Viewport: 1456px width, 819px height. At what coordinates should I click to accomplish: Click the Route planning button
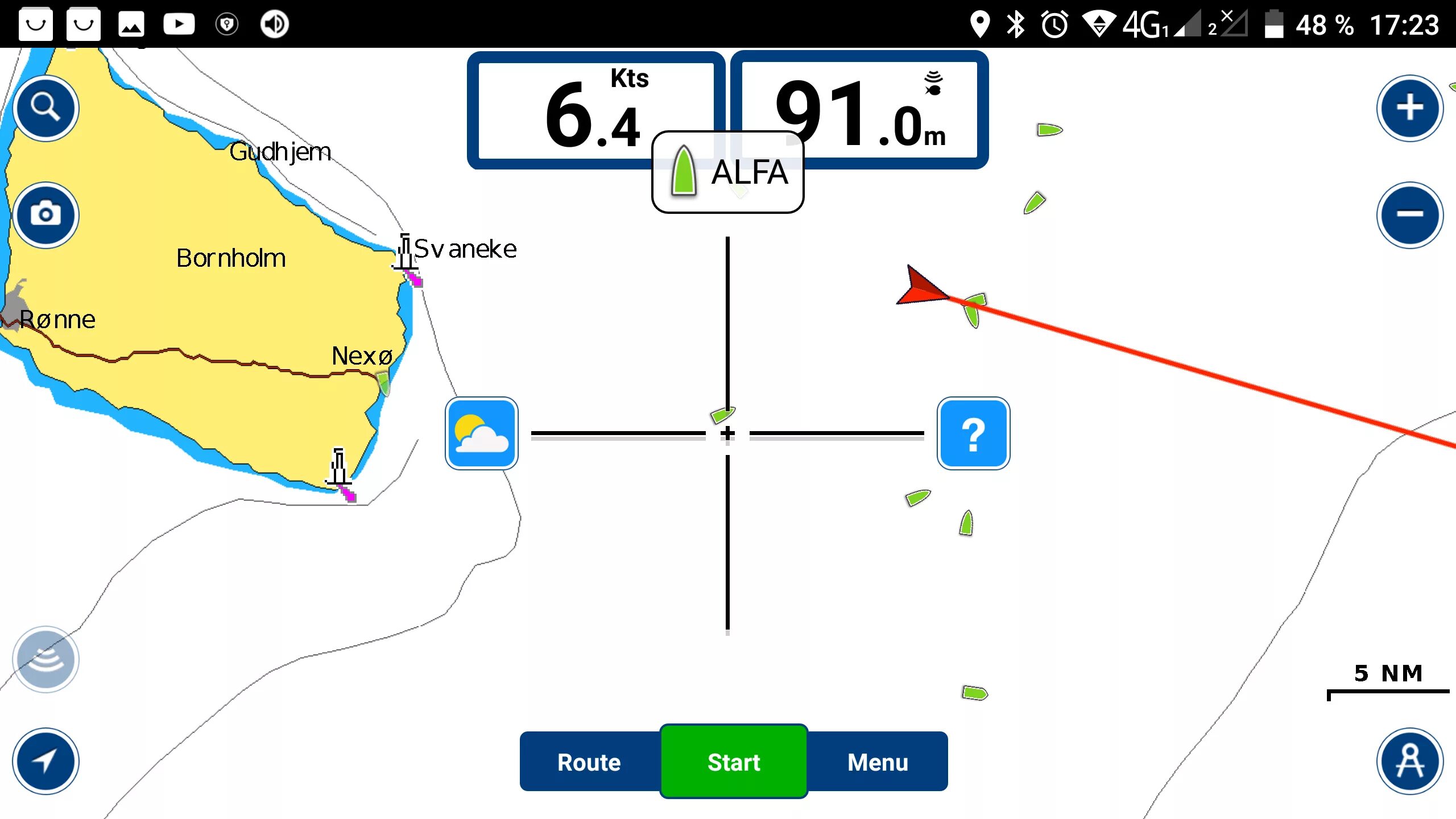[589, 761]
